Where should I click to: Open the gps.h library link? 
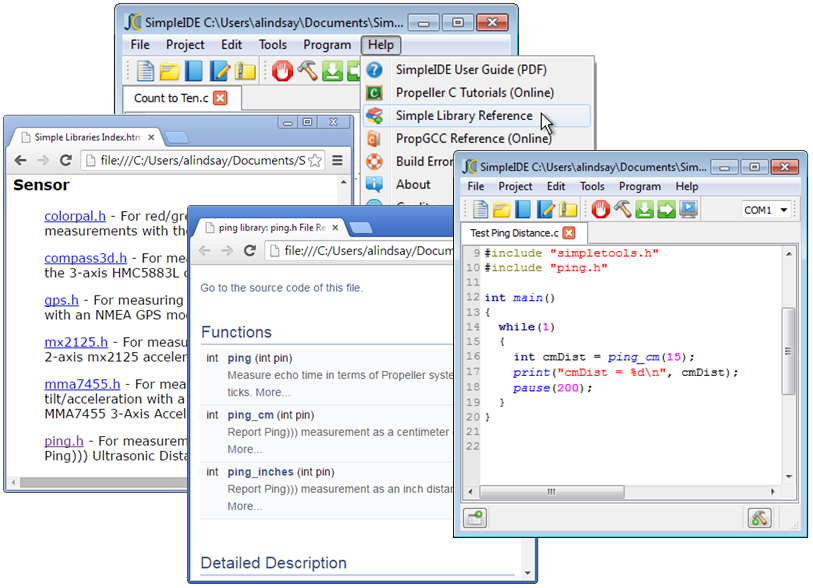click(61, 300)
